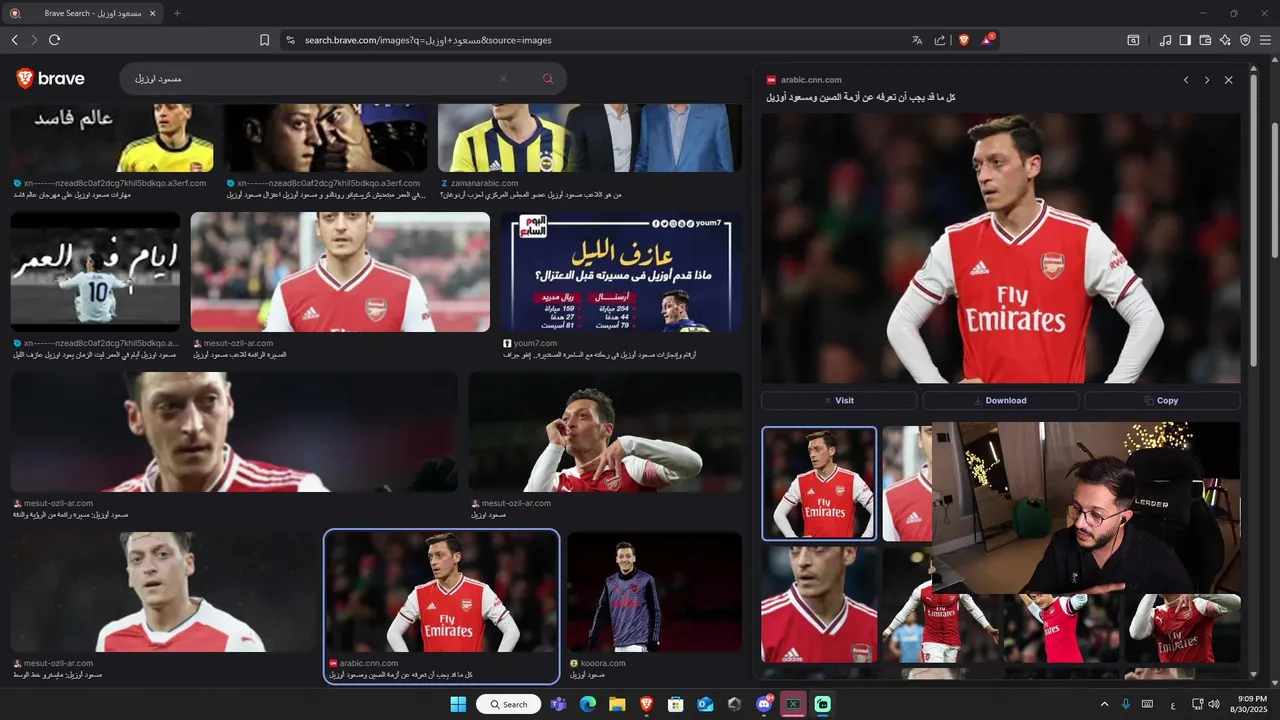Go back to the previous page

(14, 40)
